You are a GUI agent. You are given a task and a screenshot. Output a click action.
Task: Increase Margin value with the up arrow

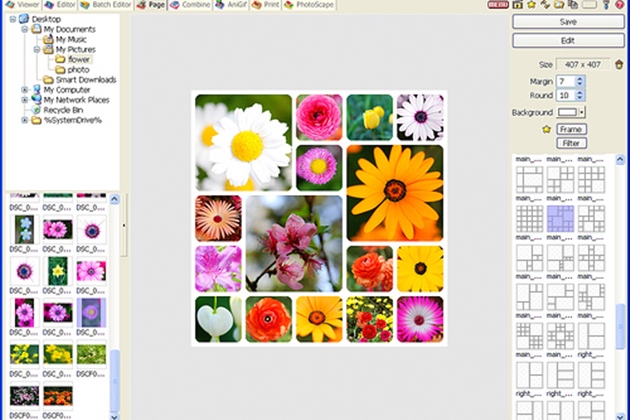[x=582, y=77]
